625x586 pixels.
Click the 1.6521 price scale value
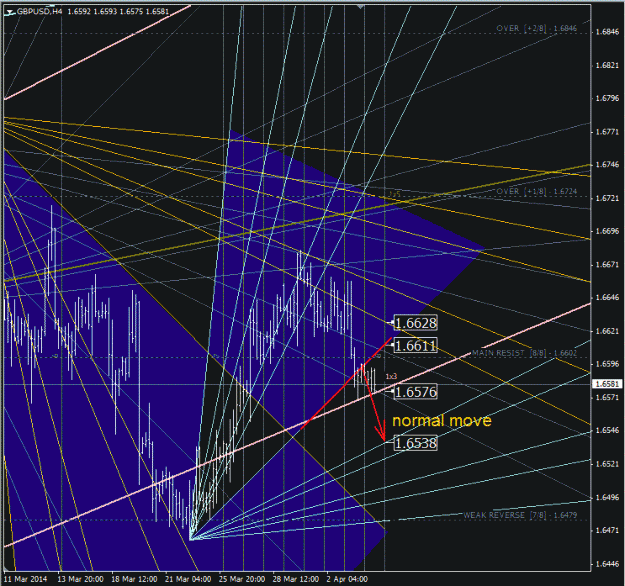tap(607, 464)
